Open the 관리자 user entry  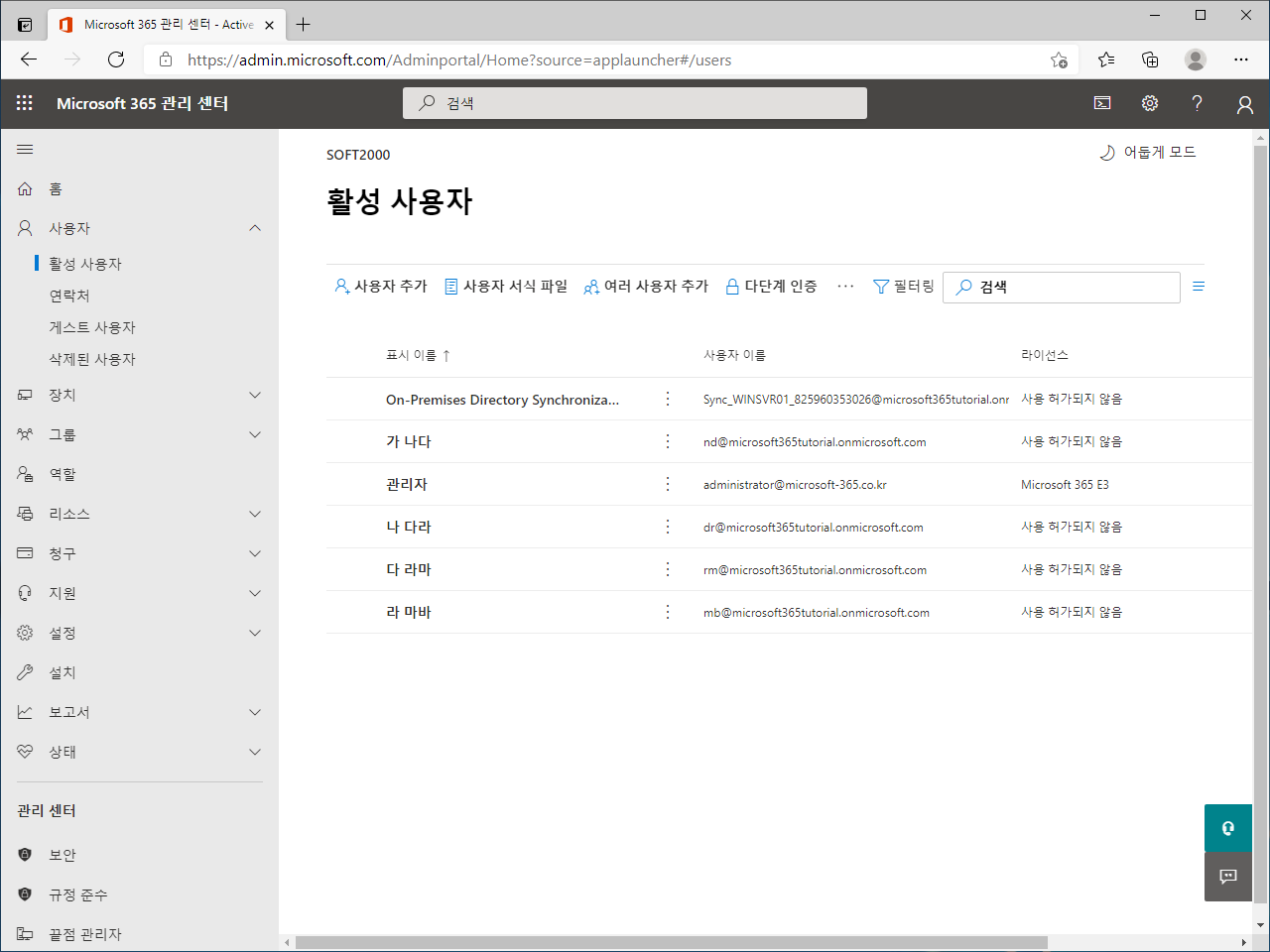(407, 484)
